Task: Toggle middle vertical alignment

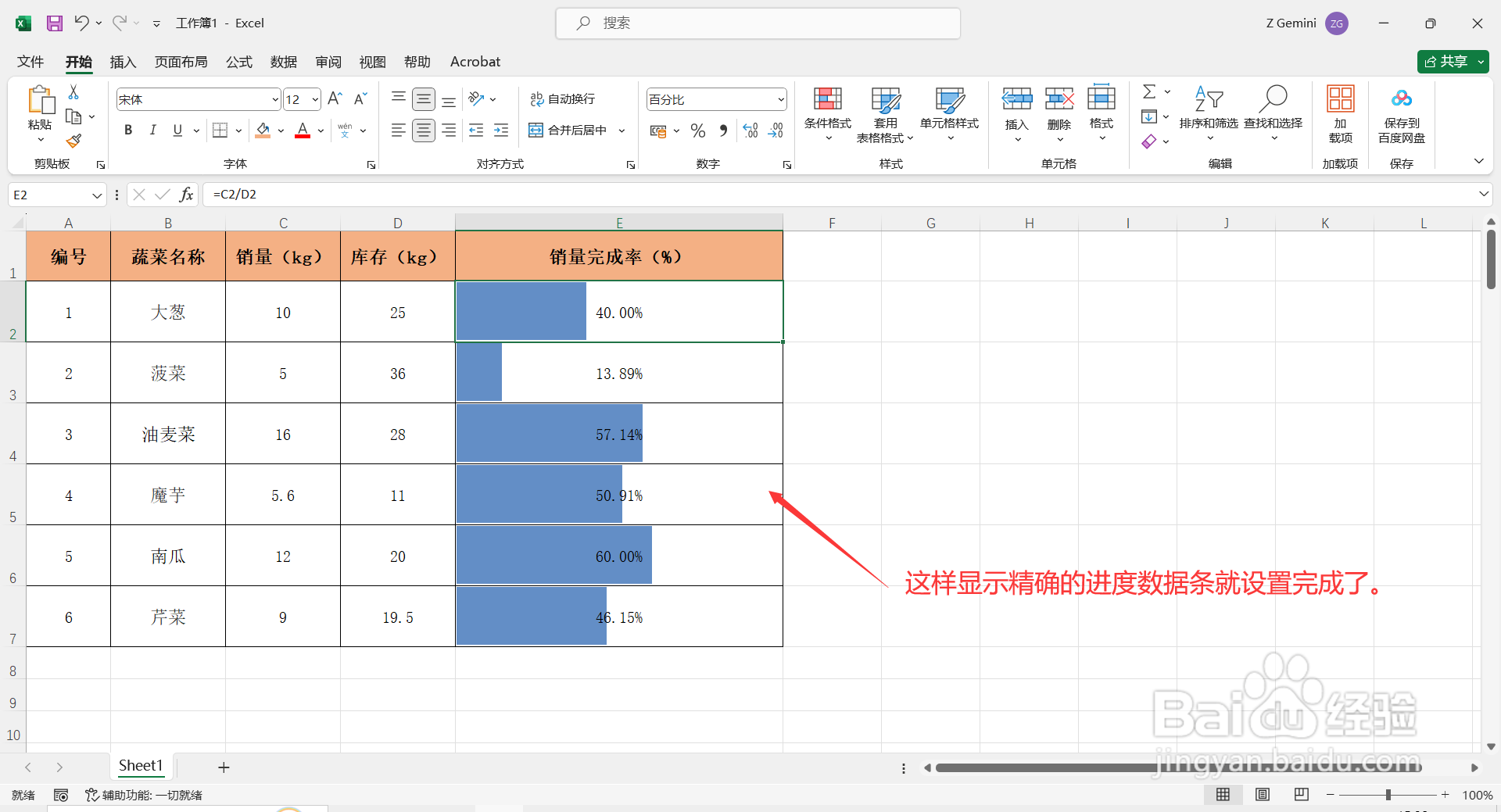Action: (424, 98)
